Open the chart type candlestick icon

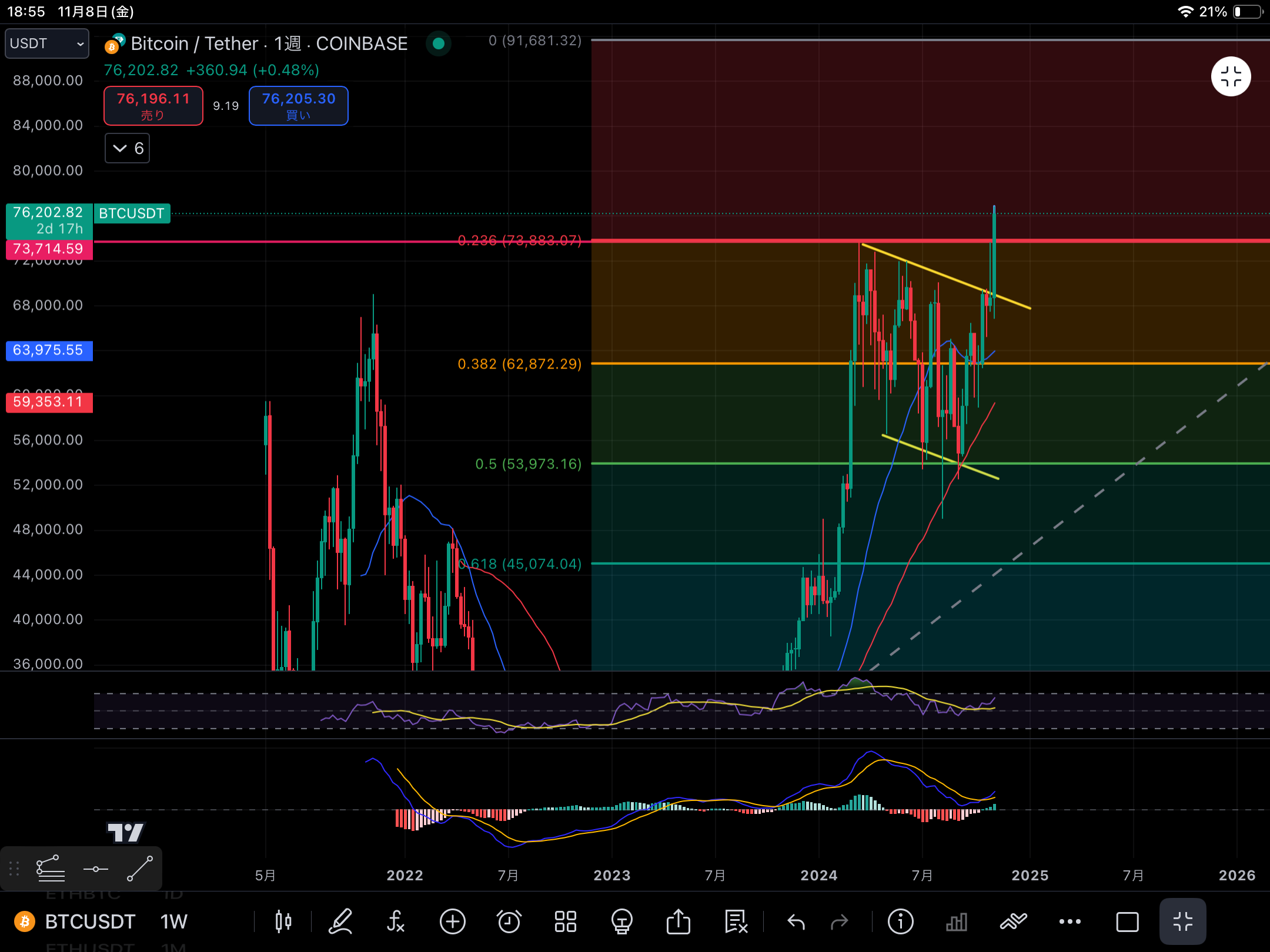tap(283, 921)
